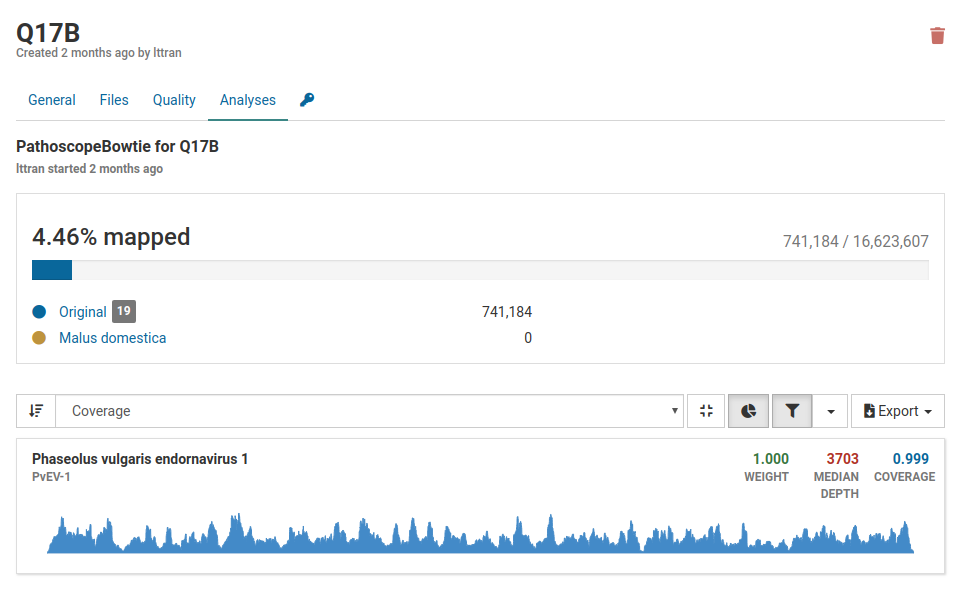964x599 pixels.
Task: Expand the Phaseolus vulgaris endornavirus 1 result
Action: pos(140,459)
